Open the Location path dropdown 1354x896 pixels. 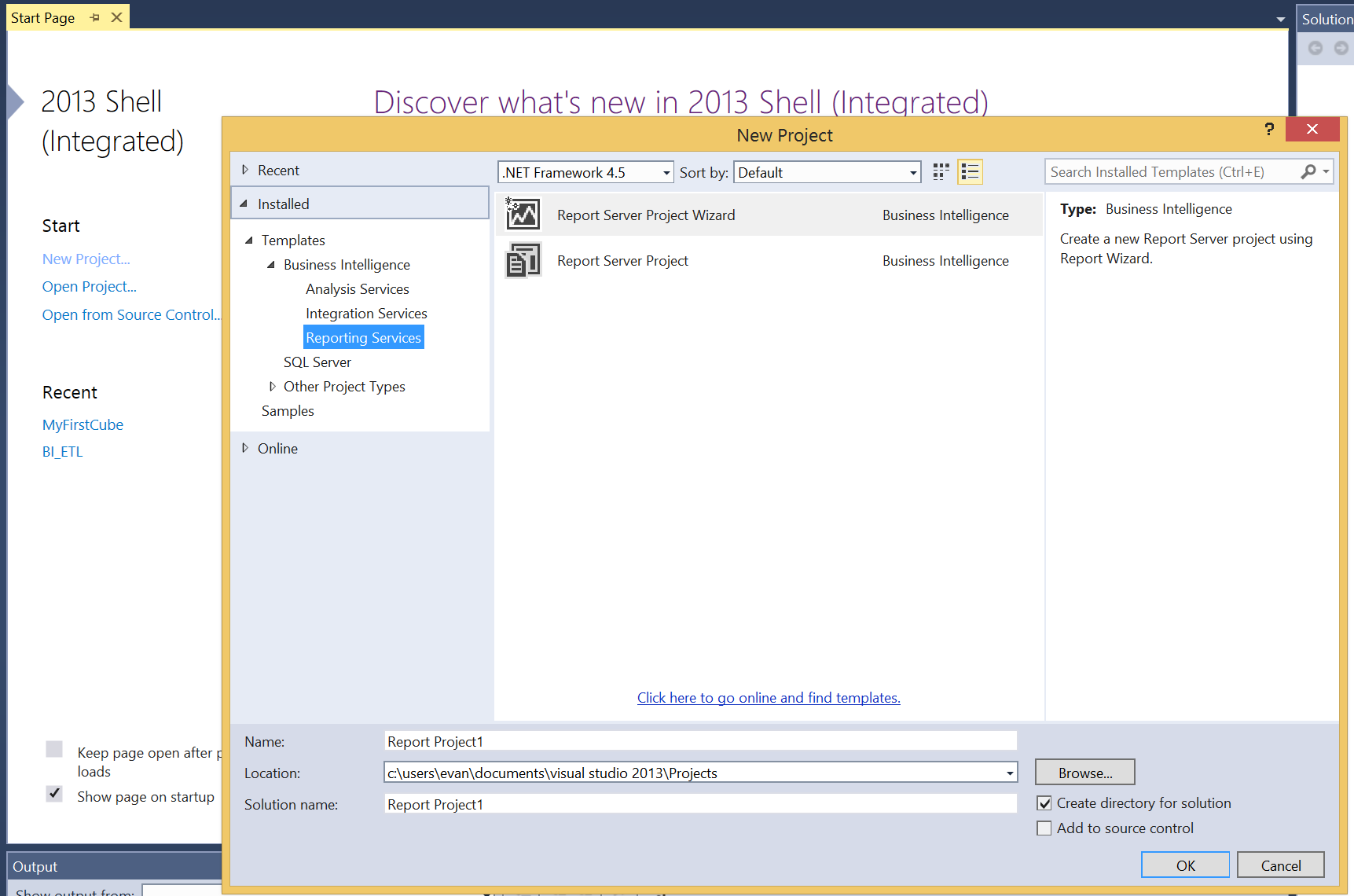click(x=1010, y=773)
